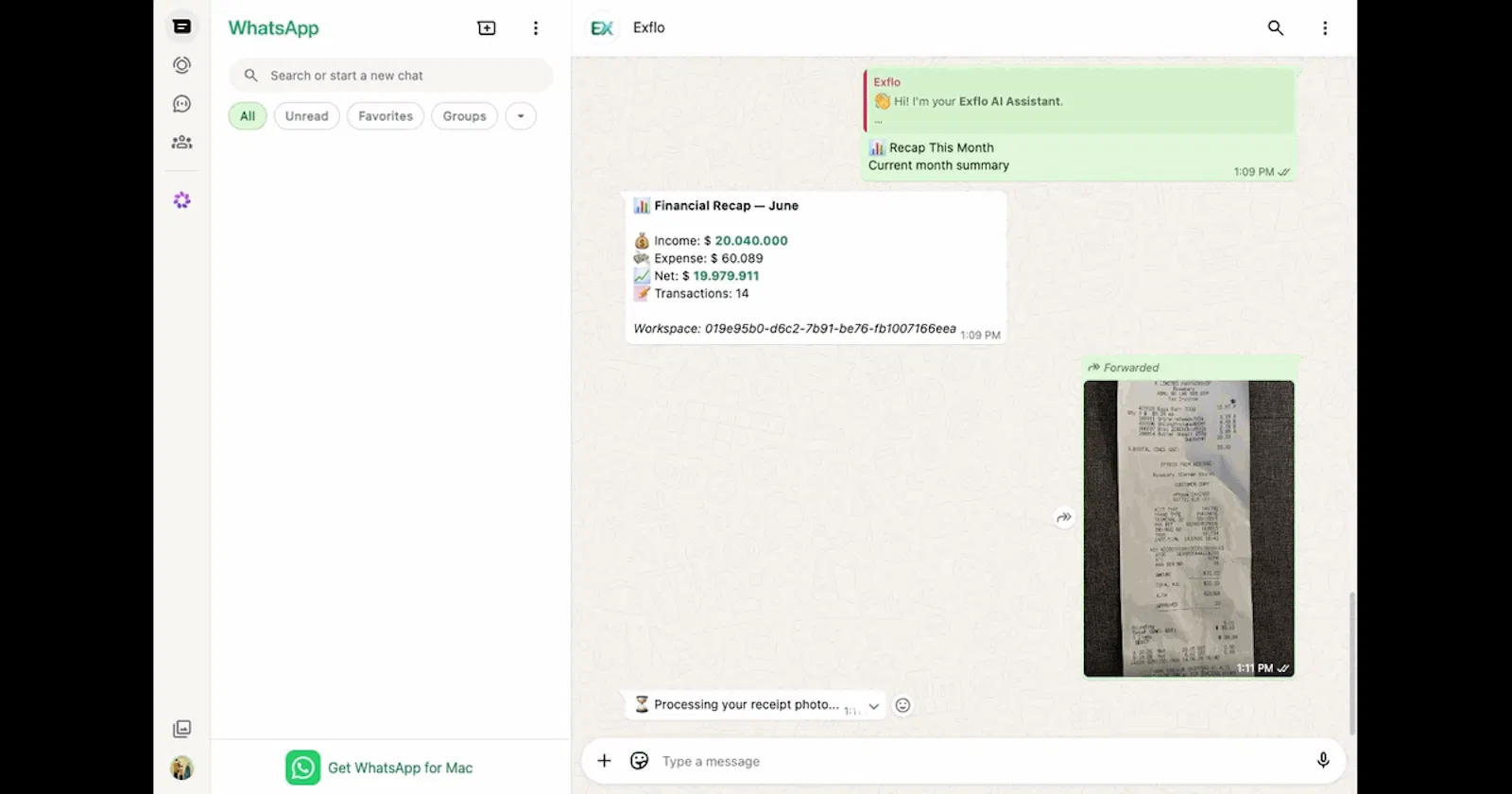Open the attachment plus menu
The height and width of the screenshot is (794, 1512).
pyautogui.click(x=605, y=761)
